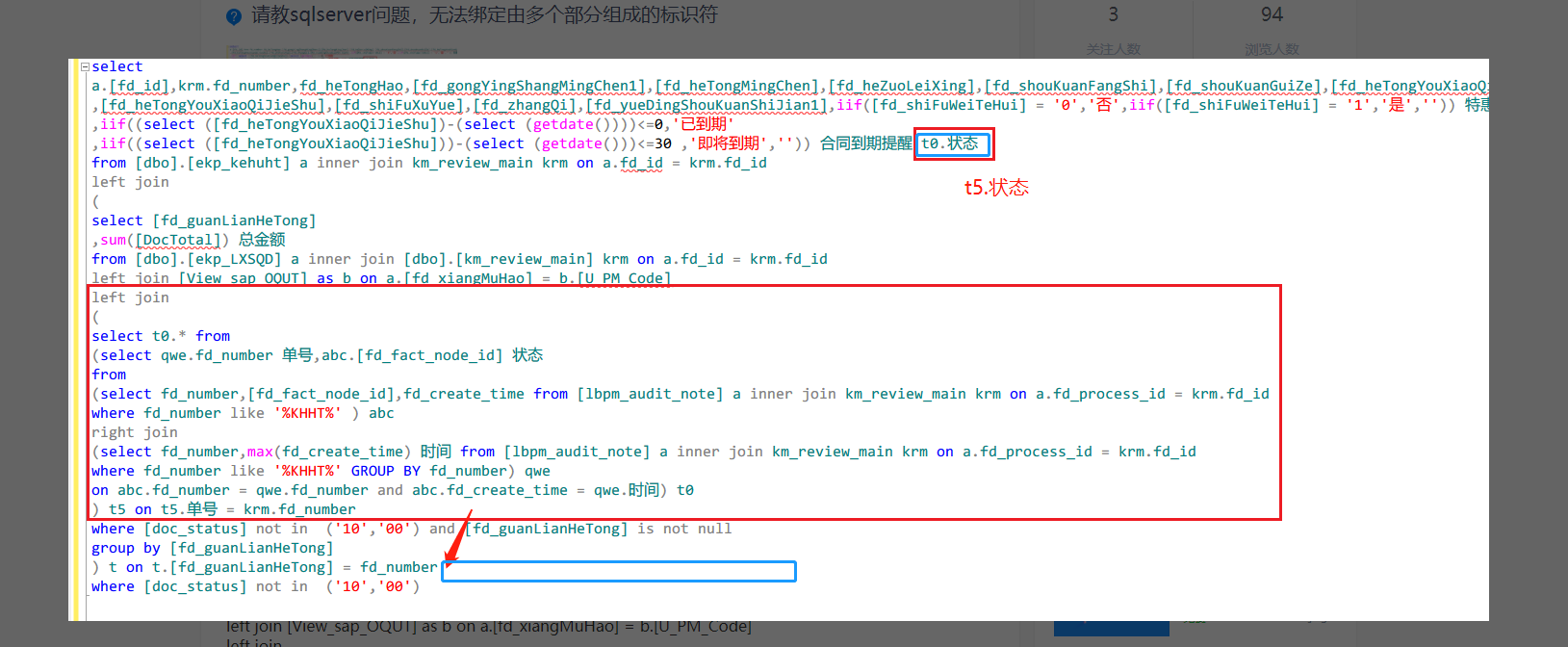Viewport: 1568px width, 647px height.
Task: Click the 'from [dbo].[ekp_kehuht] a inner join' line
Action: point(429,163)
